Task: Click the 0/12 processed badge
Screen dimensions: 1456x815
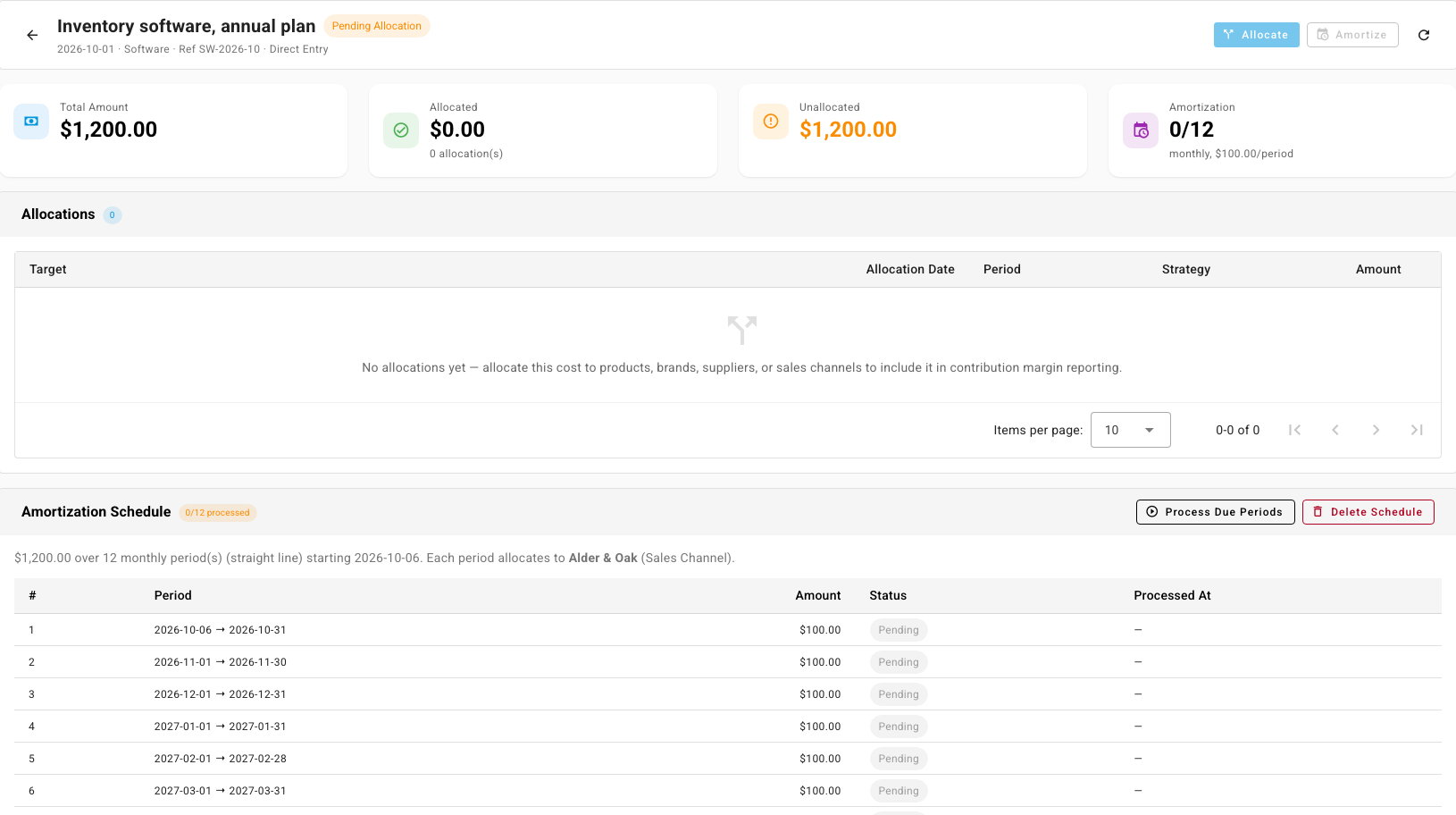Action: 217,513
